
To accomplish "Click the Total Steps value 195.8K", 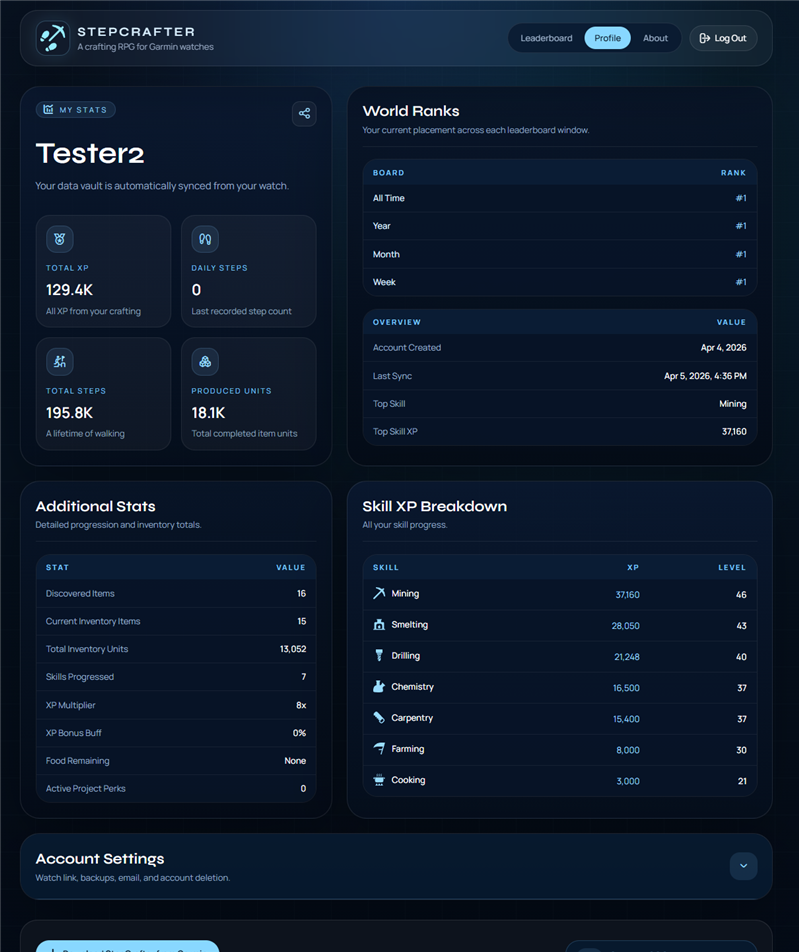I will (69, 413).
